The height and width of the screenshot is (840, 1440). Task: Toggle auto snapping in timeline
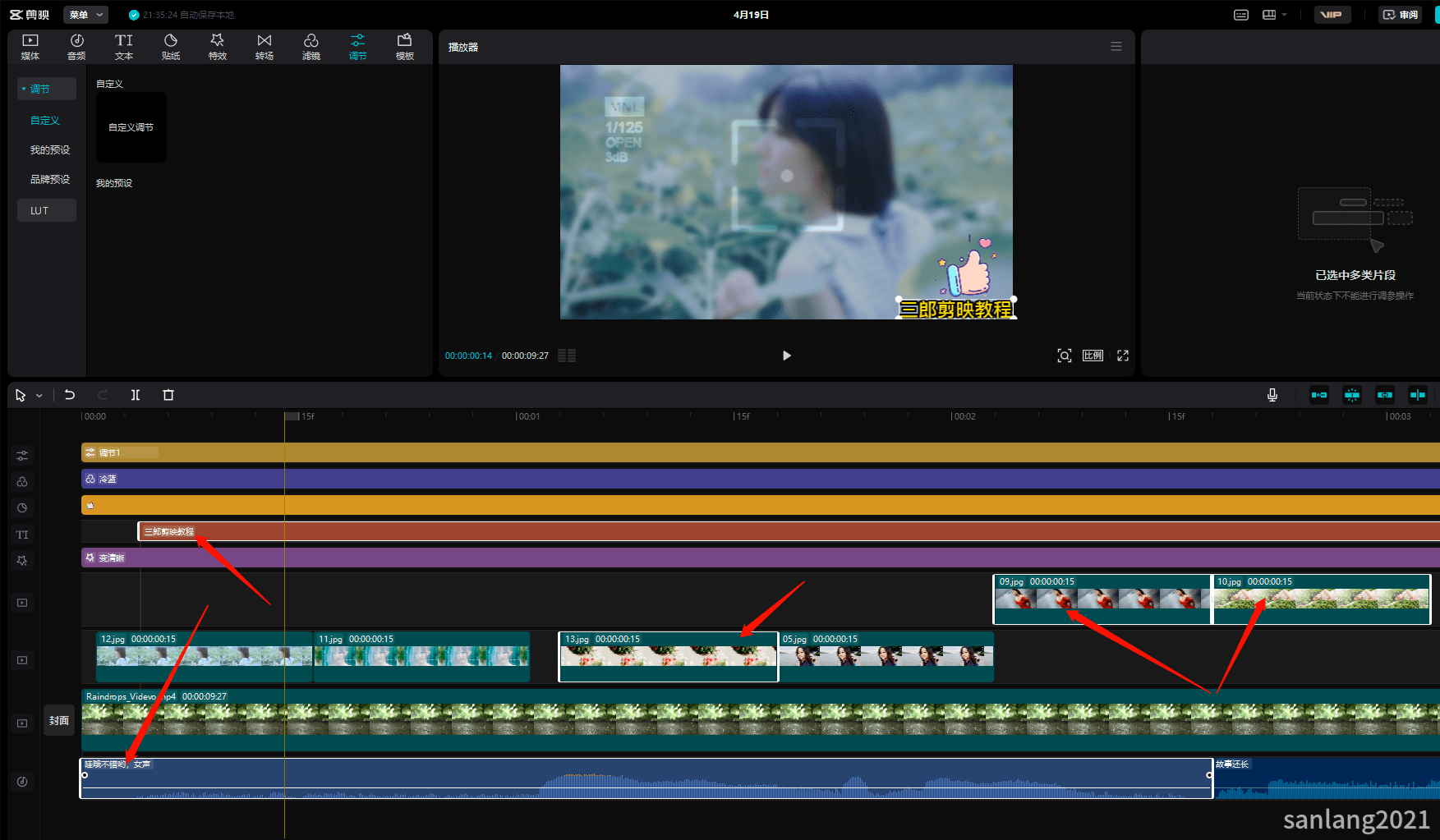[x=1352, y=395]
